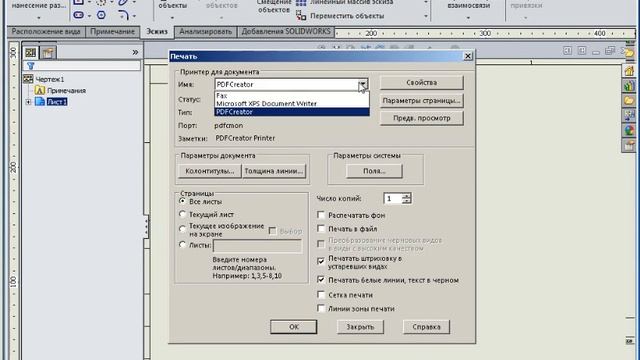Open Custom Properties icon in task pane
Screen dimensions: 640x360
(629, 145)
